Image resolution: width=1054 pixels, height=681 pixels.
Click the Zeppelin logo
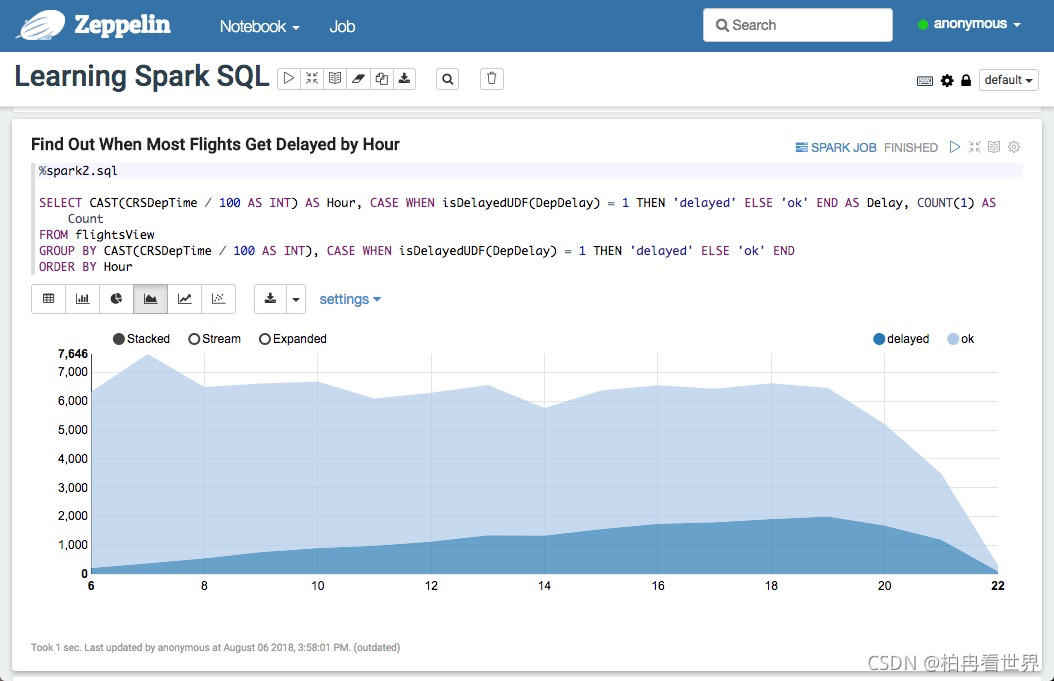click(x=94, y=26)
